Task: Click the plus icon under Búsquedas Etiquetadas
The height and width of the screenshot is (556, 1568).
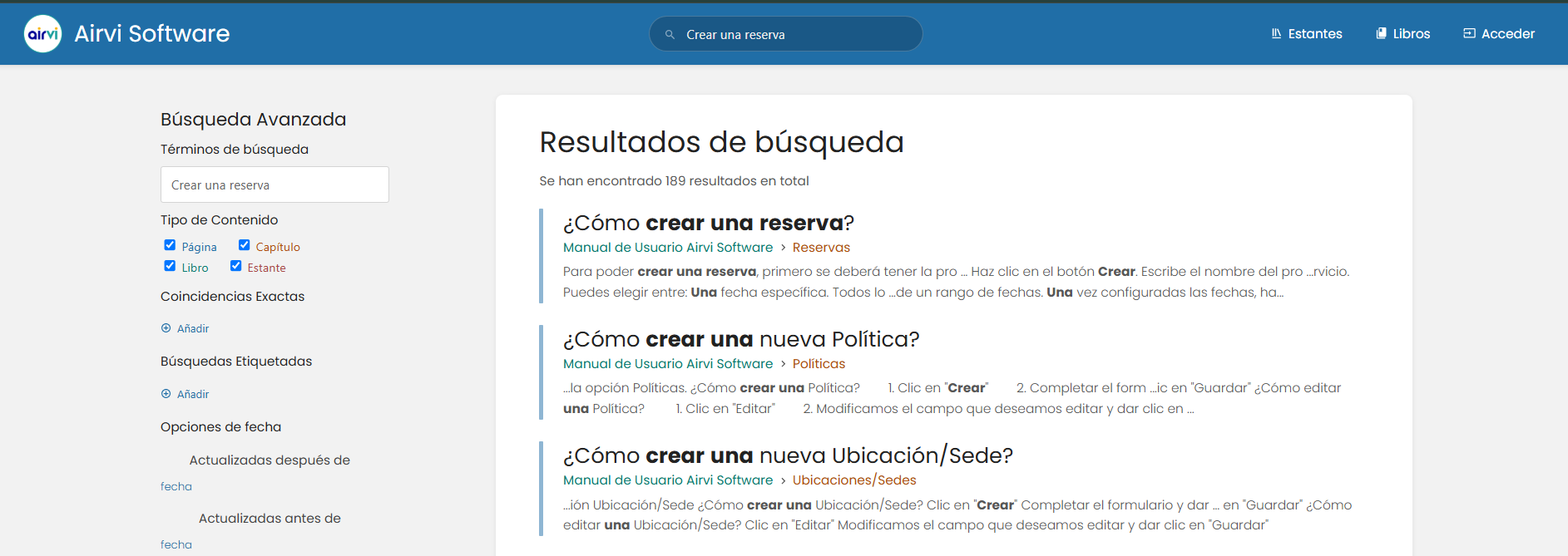Action: point(166,394)
